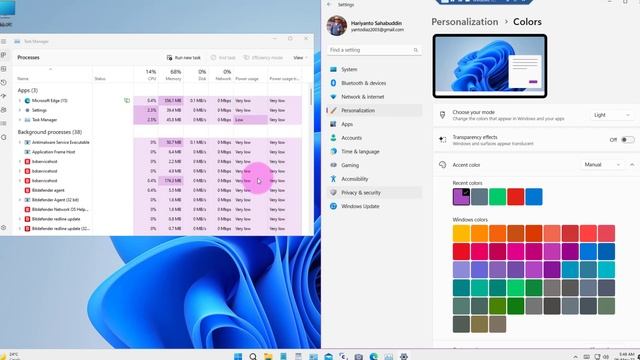
Task: Click End task button in Task Manager
Action: click(223, 58)
